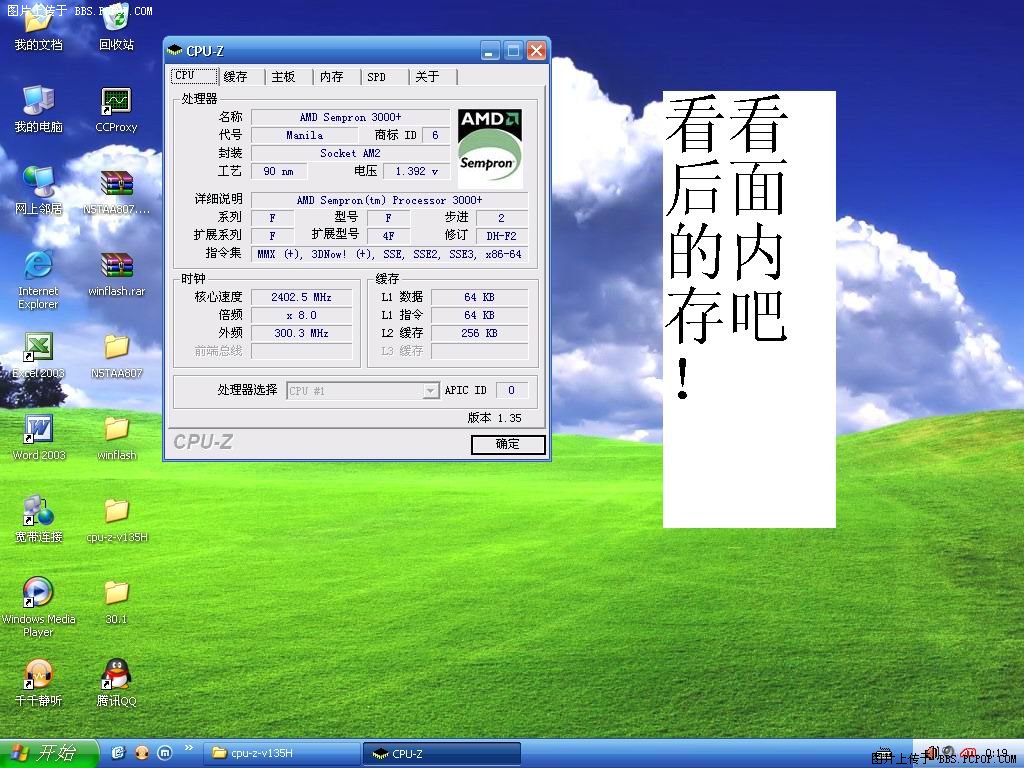Viewport: 1024px width, 768px height.
Task: Open the N5TAA807 folder icon
Action: (116, 356)
